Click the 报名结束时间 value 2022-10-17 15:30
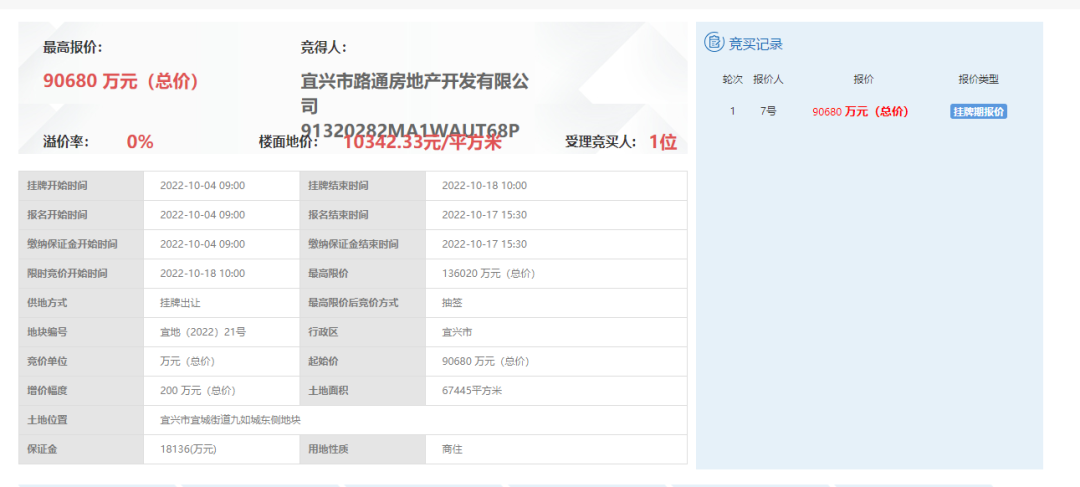Viewport: 1080px width, 487px height. point(484,215)
